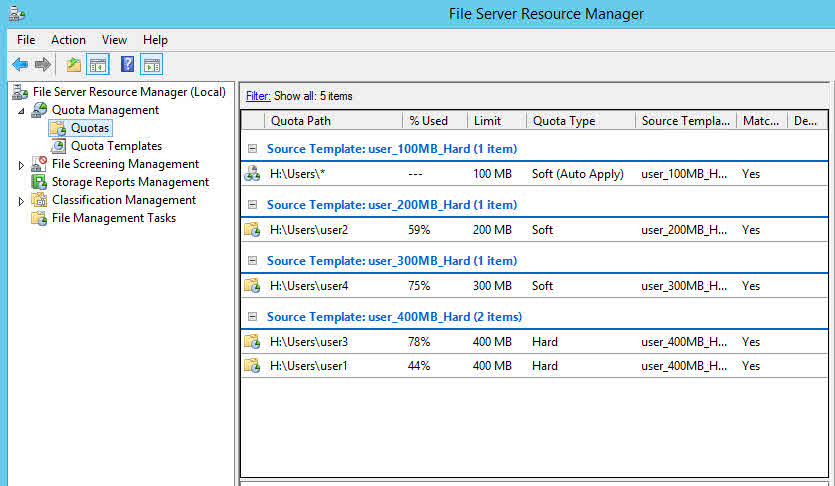Click the Storage Reports Management icon
Screen dimensions: 835x486
[39, 182]
